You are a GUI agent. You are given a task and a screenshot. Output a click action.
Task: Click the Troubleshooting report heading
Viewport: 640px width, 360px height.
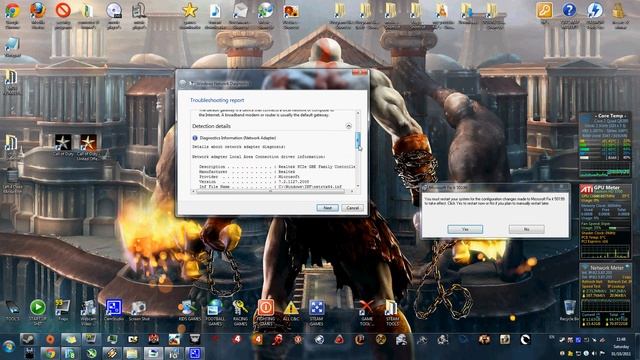(x=217, y=100)
